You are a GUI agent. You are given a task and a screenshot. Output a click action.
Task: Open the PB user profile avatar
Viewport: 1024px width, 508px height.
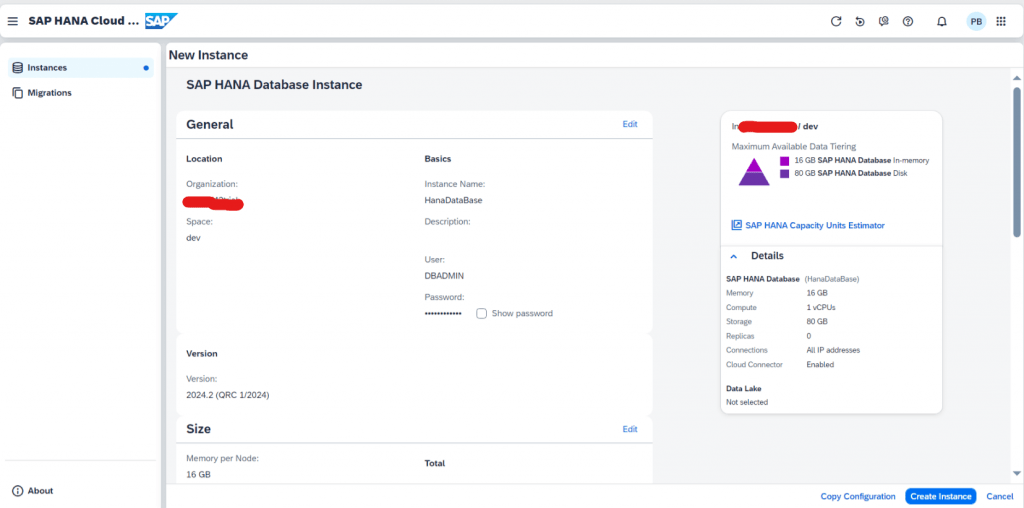click(x=976, y=22)
